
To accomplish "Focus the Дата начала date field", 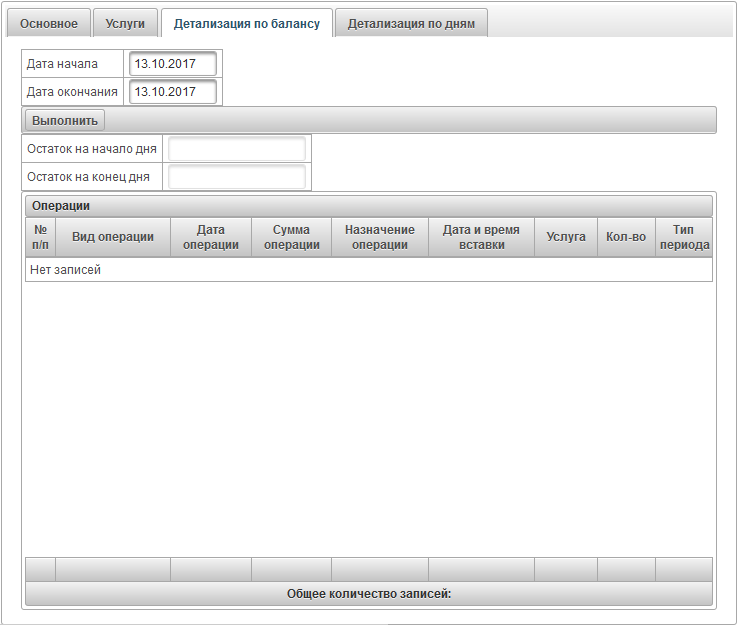I will click(172, 64).
